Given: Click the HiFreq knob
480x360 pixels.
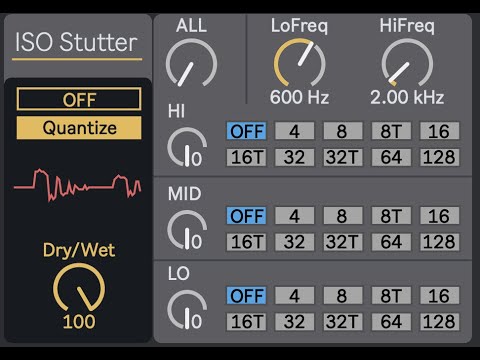Looking at the screenshot, I should (407, 63).
